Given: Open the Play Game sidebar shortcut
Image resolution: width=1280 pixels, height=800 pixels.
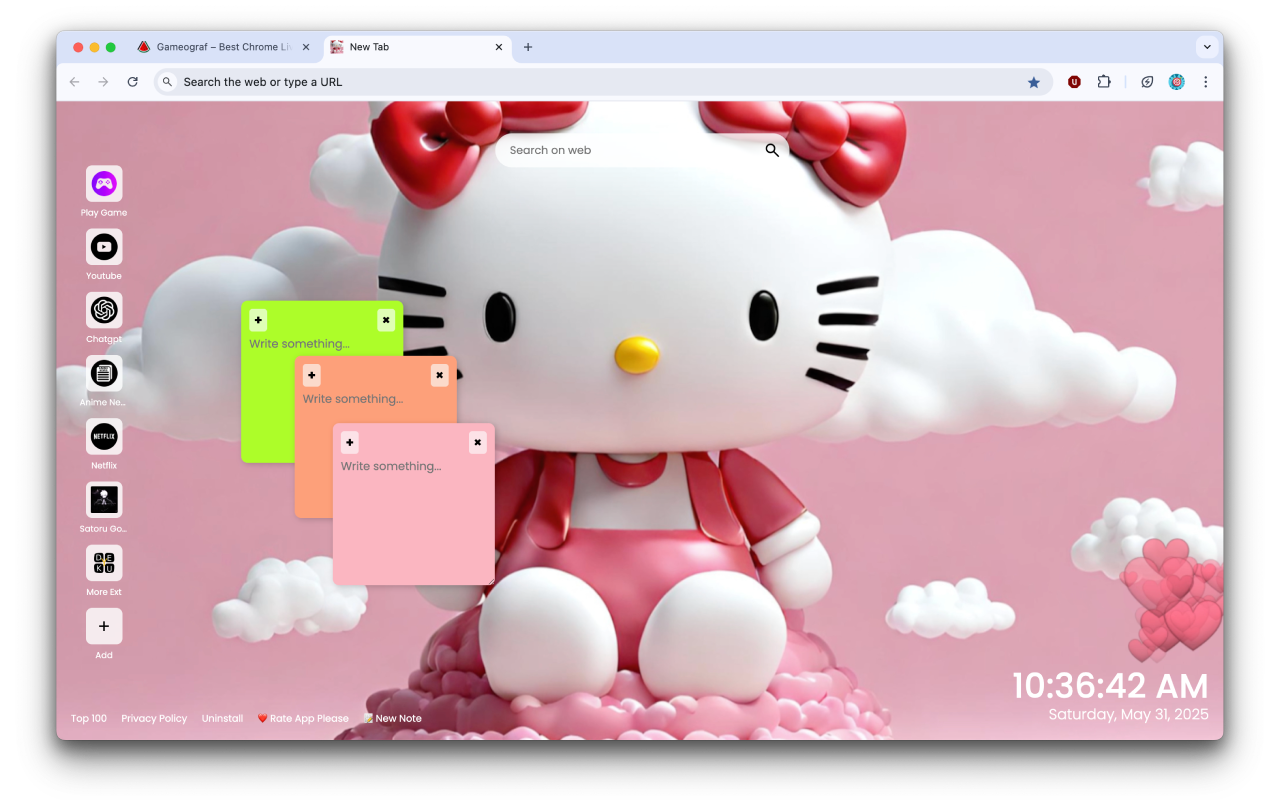Looking at the screenshot, I should tap(104, 183).
